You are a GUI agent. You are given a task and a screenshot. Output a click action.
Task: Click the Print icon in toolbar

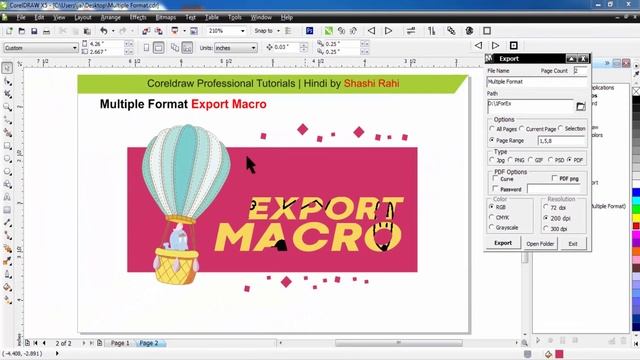(x=47, y=31)
